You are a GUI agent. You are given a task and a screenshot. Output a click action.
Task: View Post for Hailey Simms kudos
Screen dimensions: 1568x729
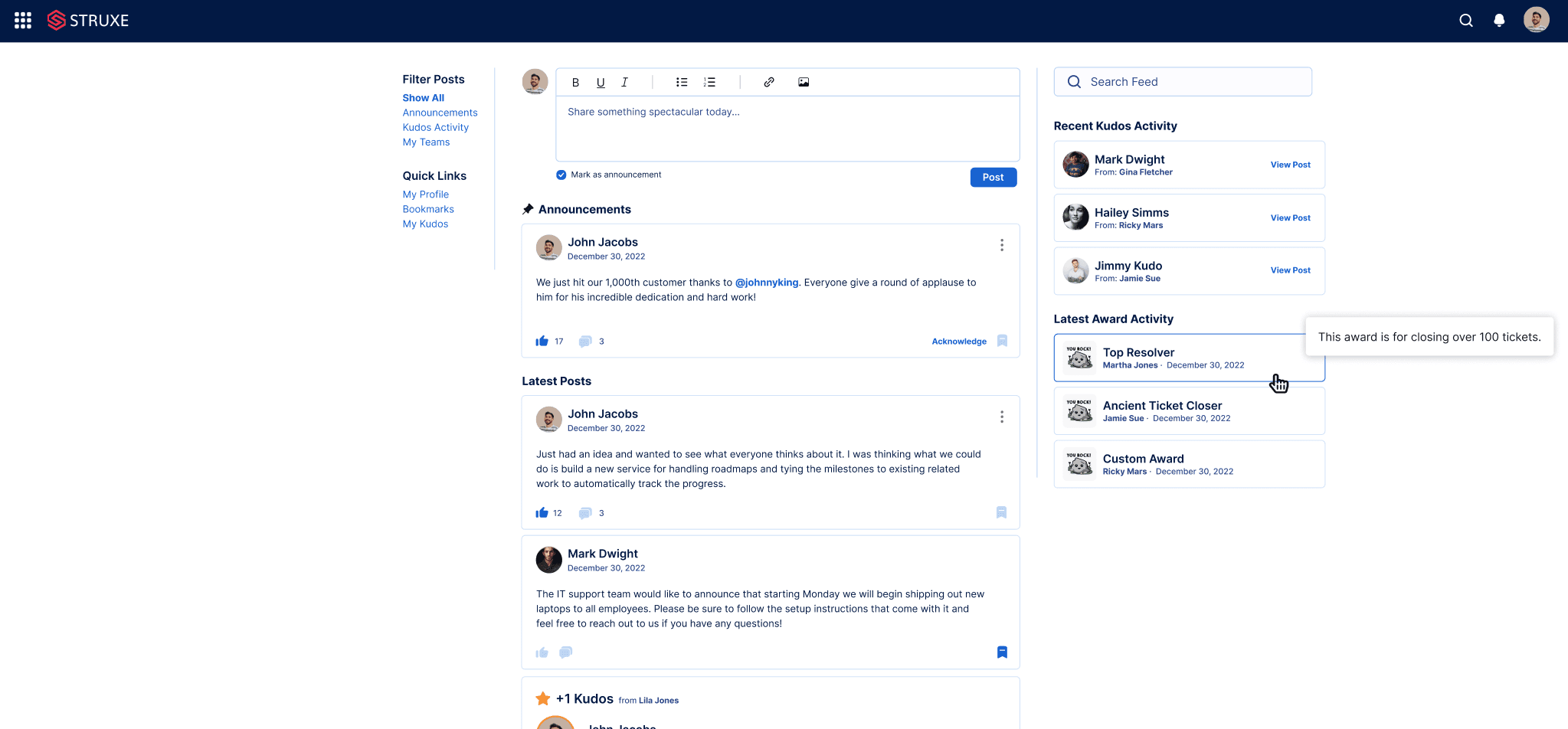point(1290,218)
